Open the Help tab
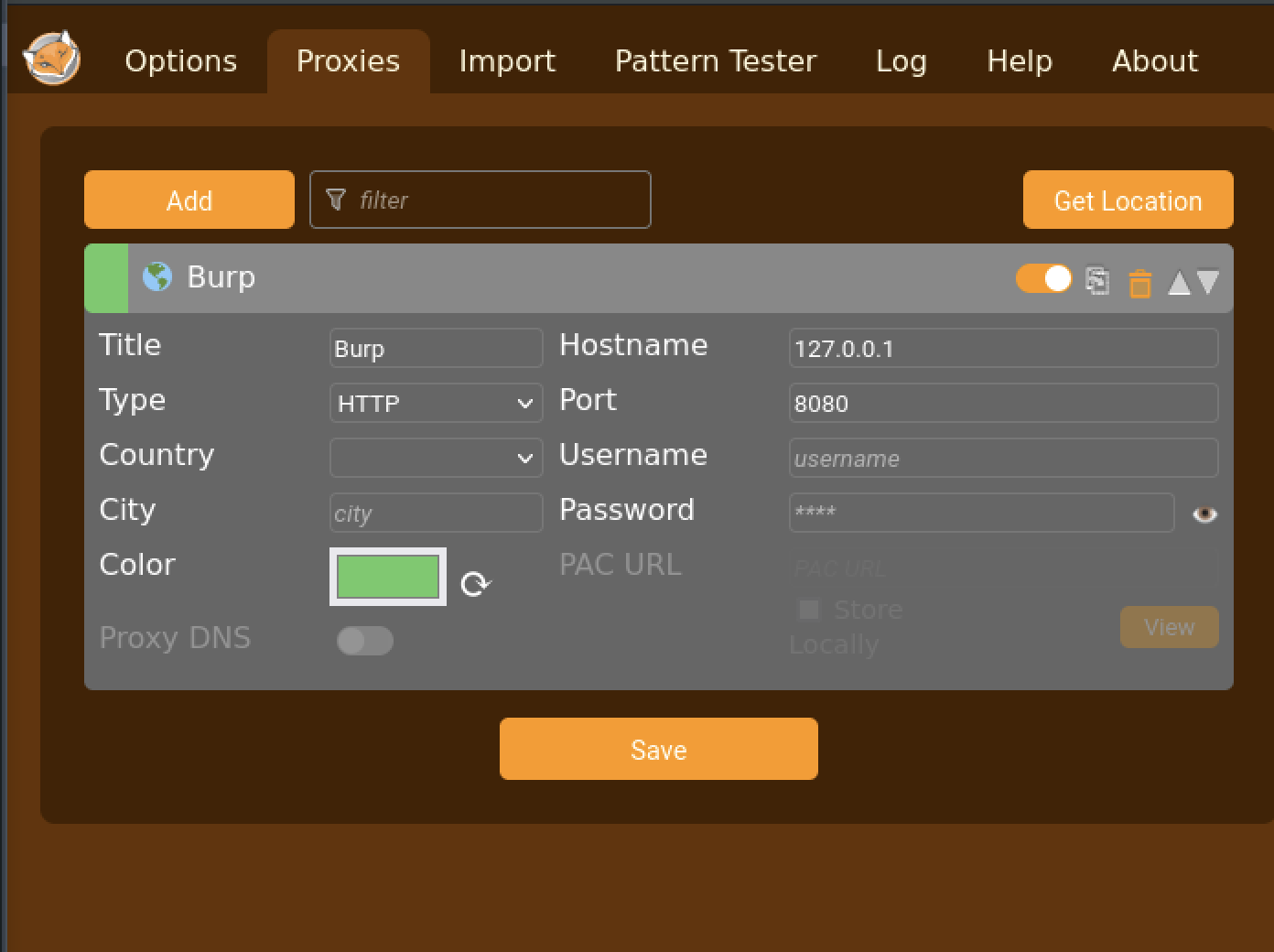The width and height of the screenshot is (1274, 952). pyautogui.click(x=1020, y=60)
